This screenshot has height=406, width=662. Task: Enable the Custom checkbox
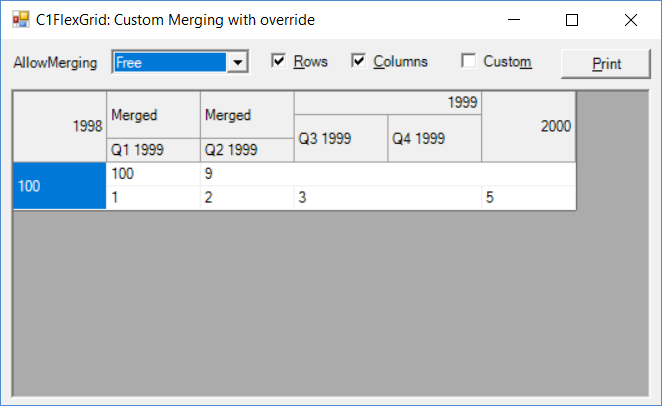(468, 62)
